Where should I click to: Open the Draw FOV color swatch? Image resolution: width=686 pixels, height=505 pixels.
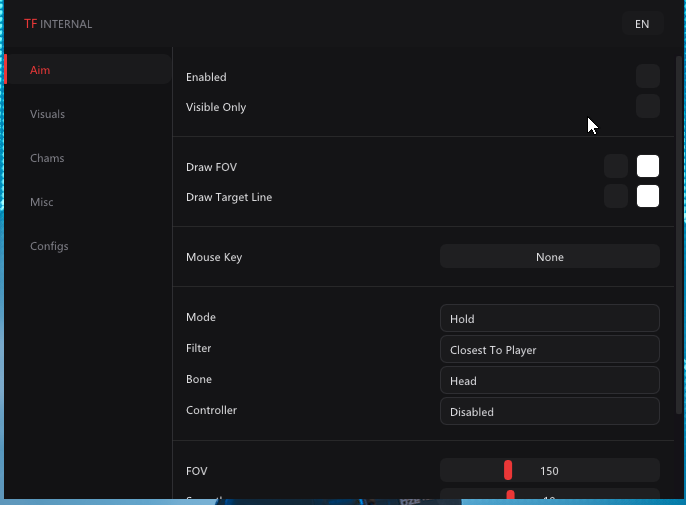[648, 166]
